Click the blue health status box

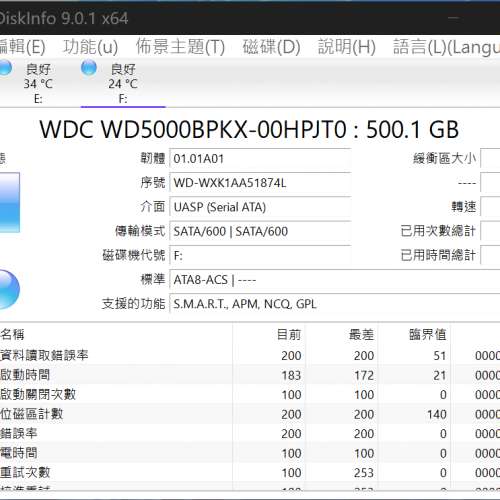(x=10, y=202)
